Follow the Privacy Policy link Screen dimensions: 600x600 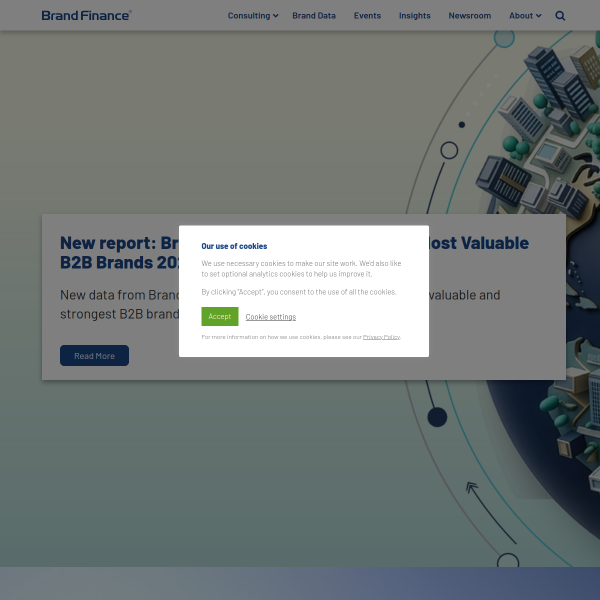pos(381,337)
